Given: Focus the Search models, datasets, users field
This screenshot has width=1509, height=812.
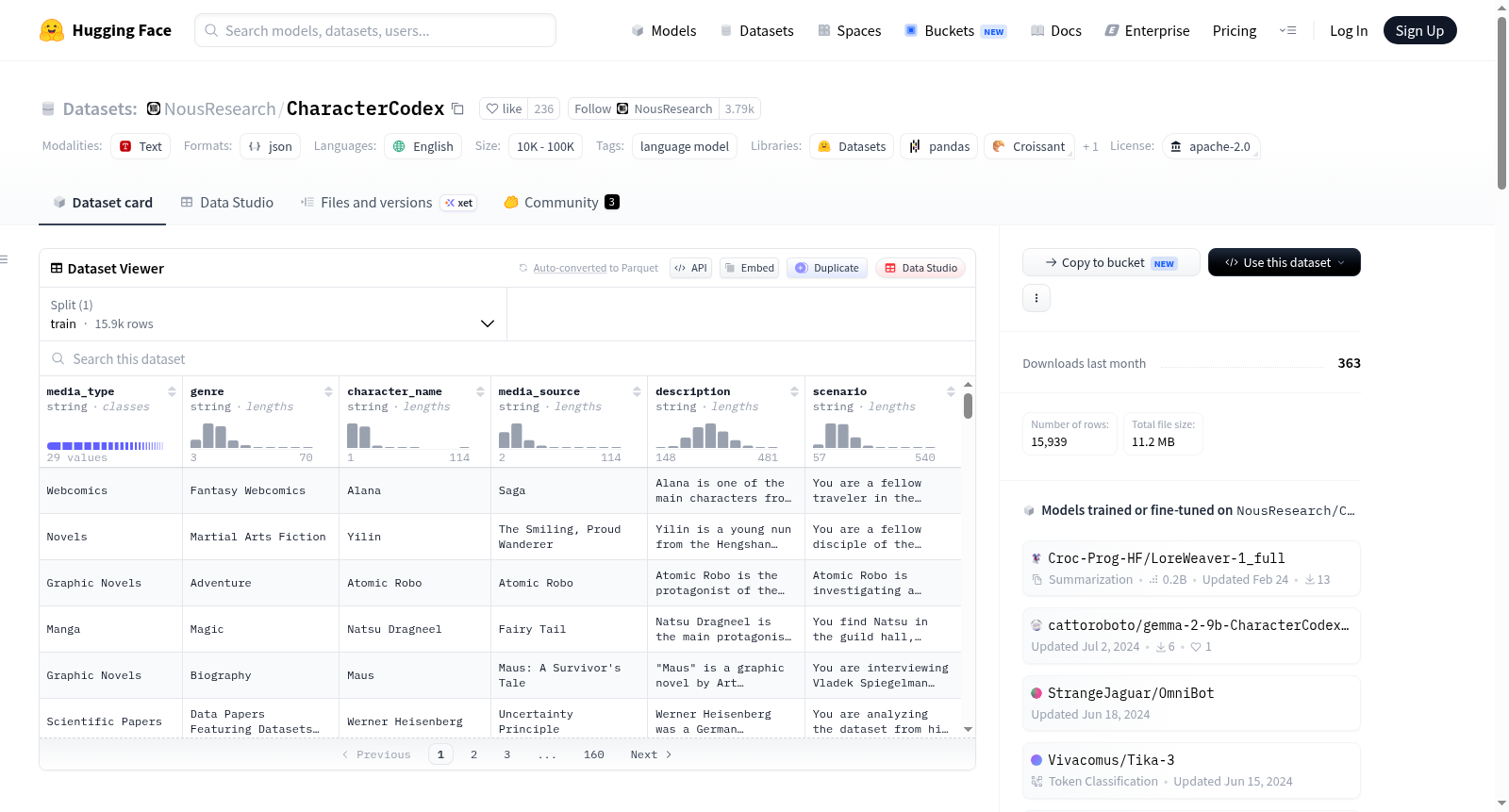Looking at the screenshot, I should (x=375, y=30).
